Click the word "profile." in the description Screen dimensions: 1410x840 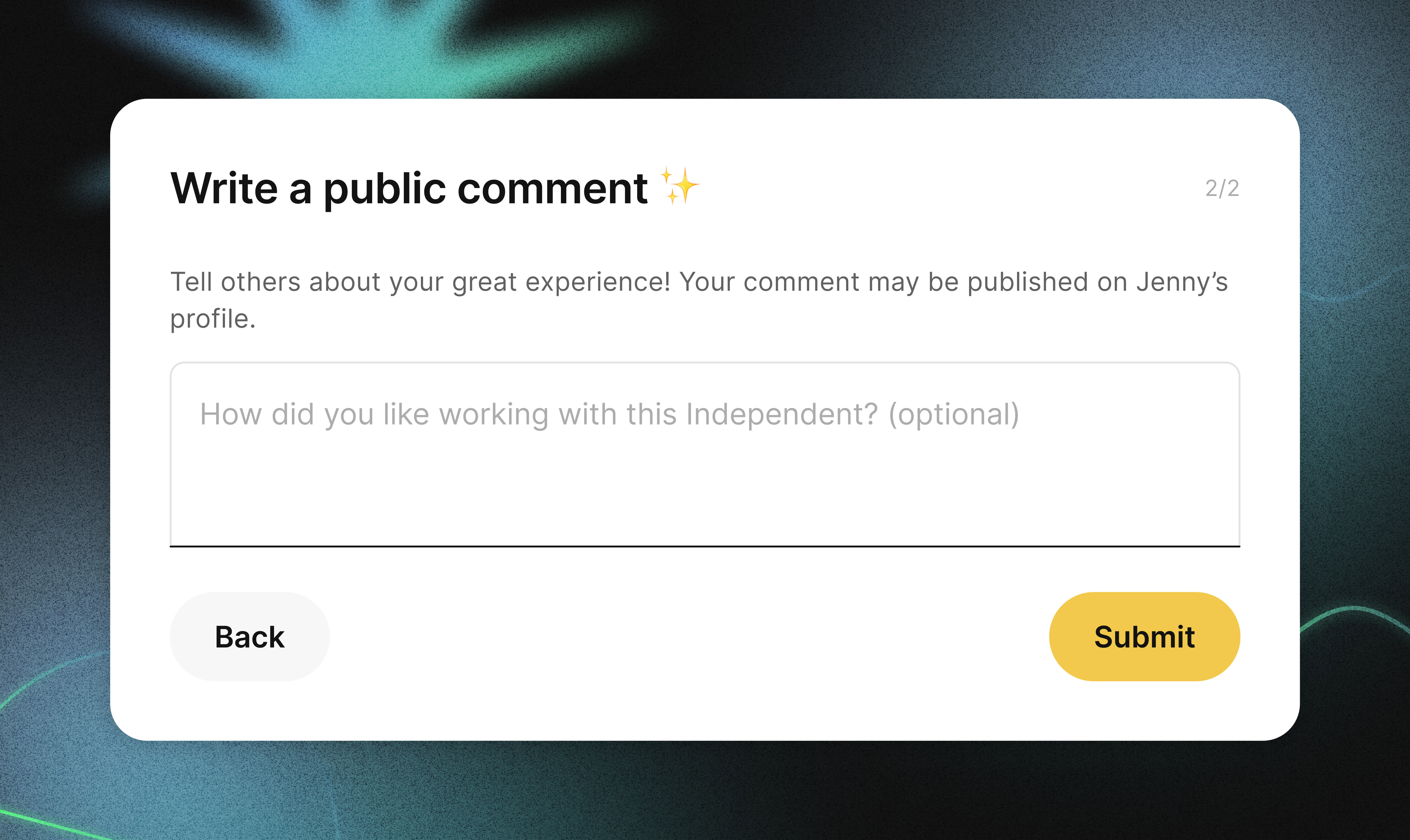tap(213, 319)
